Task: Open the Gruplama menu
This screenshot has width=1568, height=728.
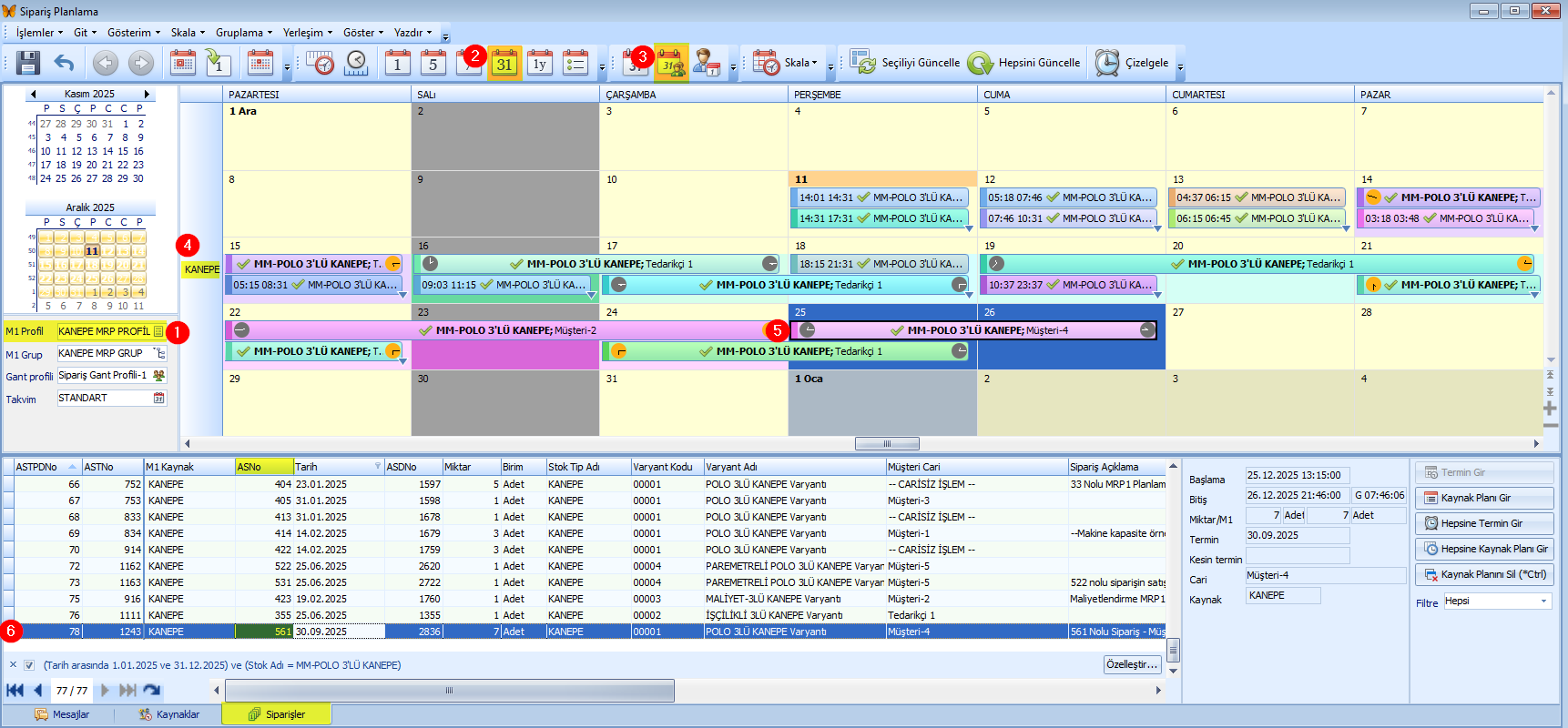Action: click(x=243, y=33)
